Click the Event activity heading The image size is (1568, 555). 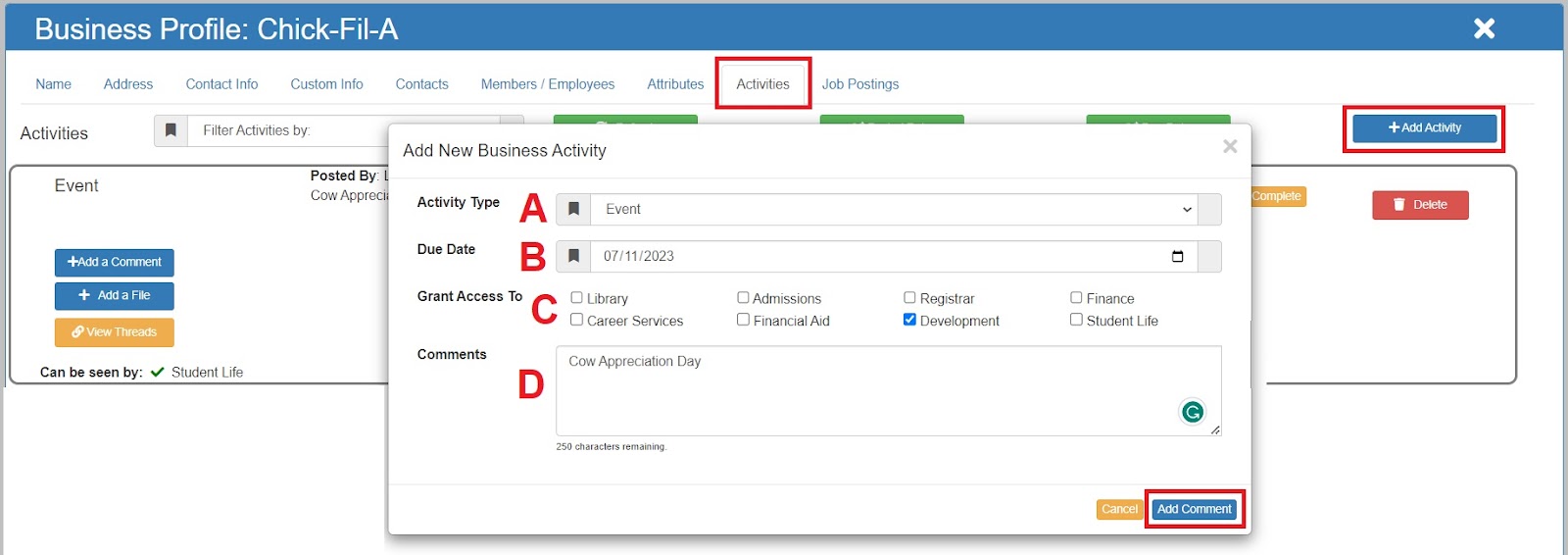pyautogui.click(x=76, y=186)
